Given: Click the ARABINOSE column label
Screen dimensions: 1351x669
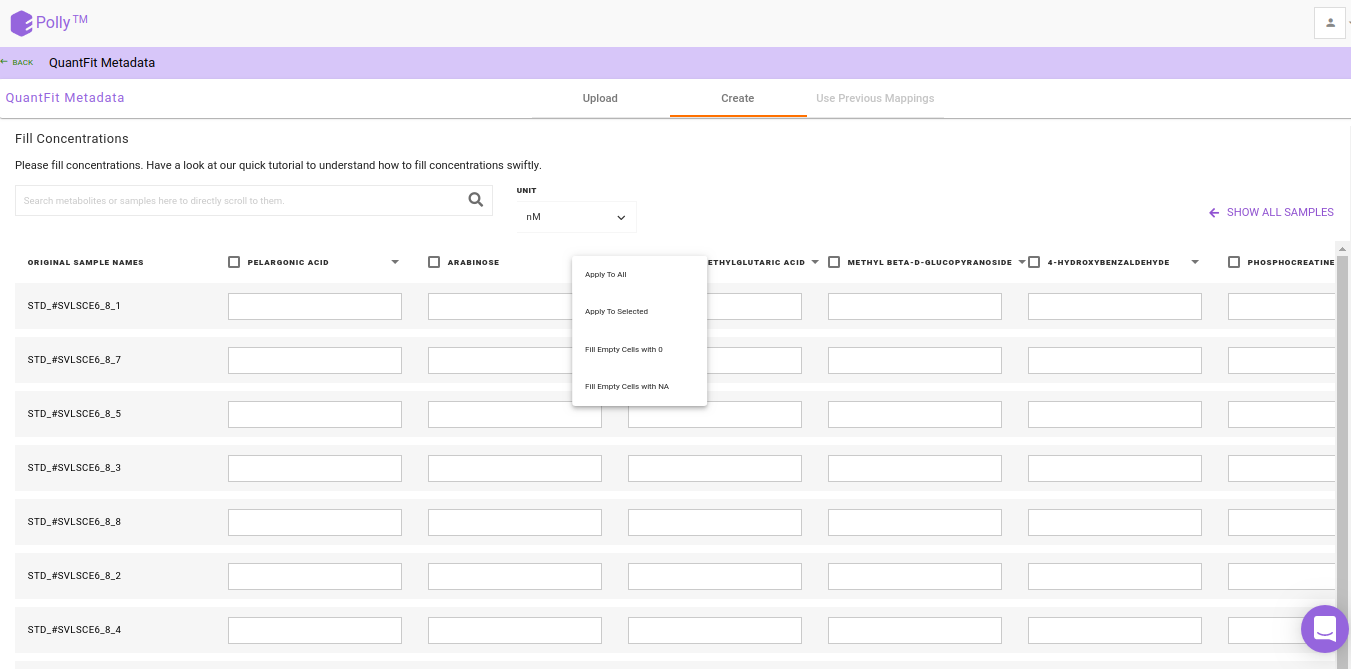Looking at the screenshot, I should click(x=473, y=263).
